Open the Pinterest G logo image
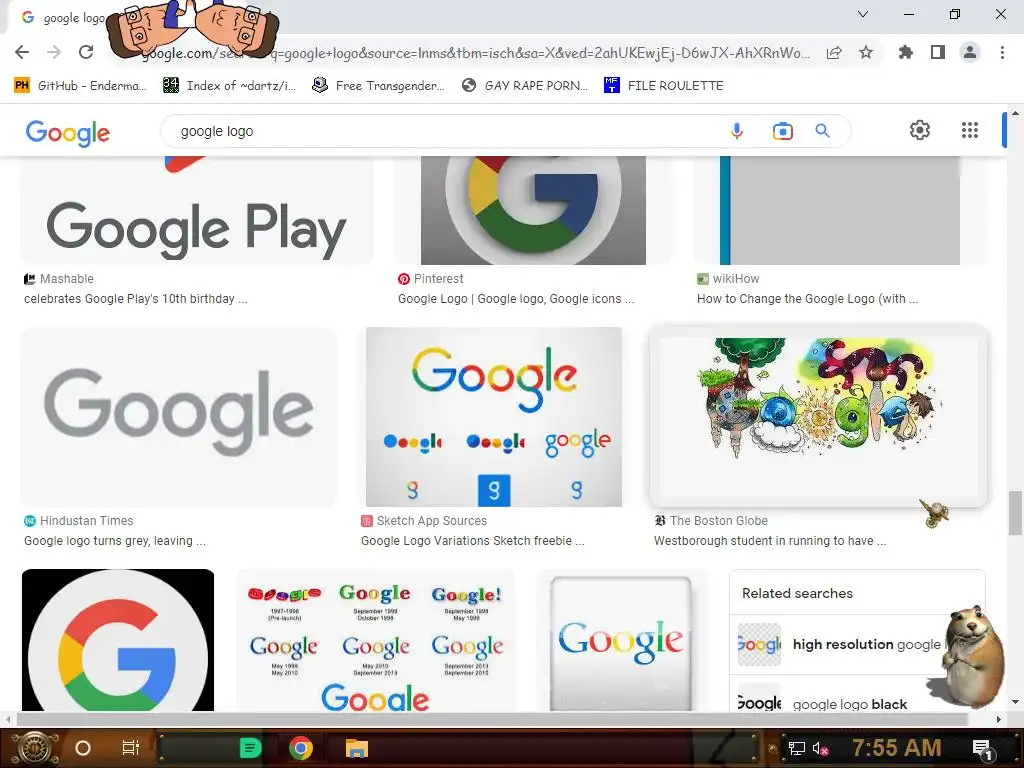Viewport: 1024px width, 768px height. pos(533,210)
